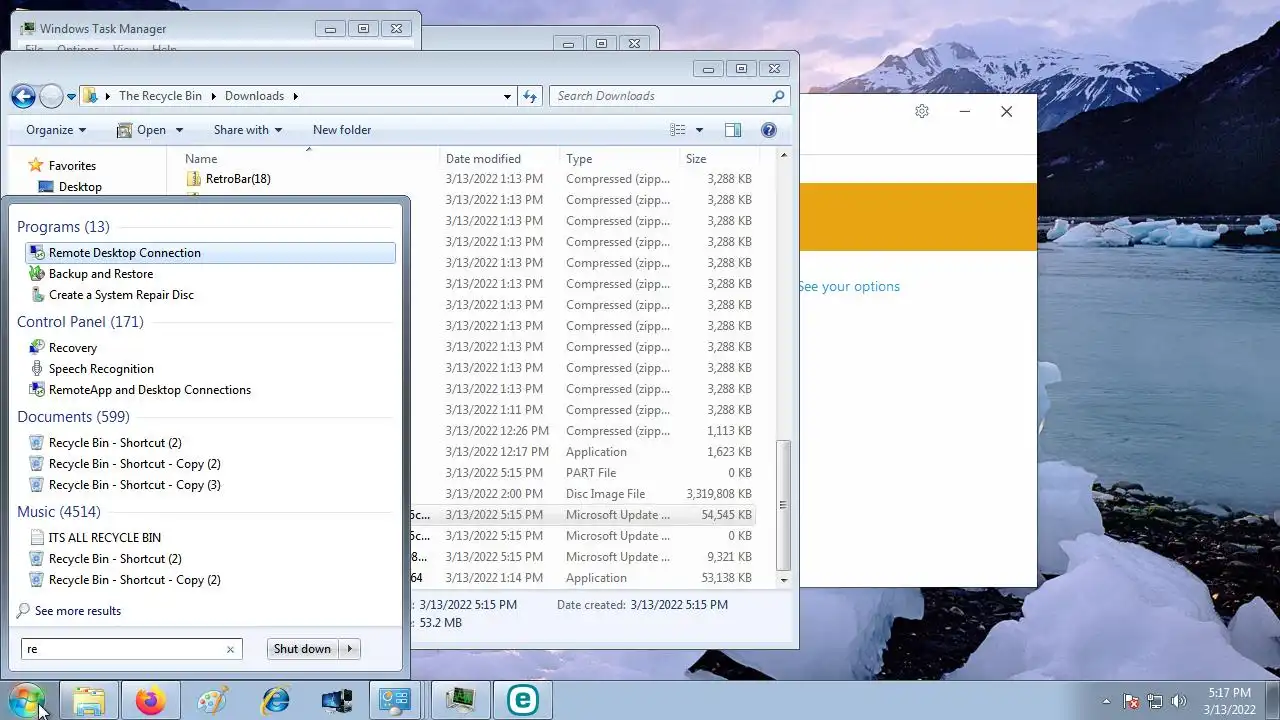The height and width of the screenshot is (720, 1280).
Task: Open Shut down options arrow
Action: point(350,649)
